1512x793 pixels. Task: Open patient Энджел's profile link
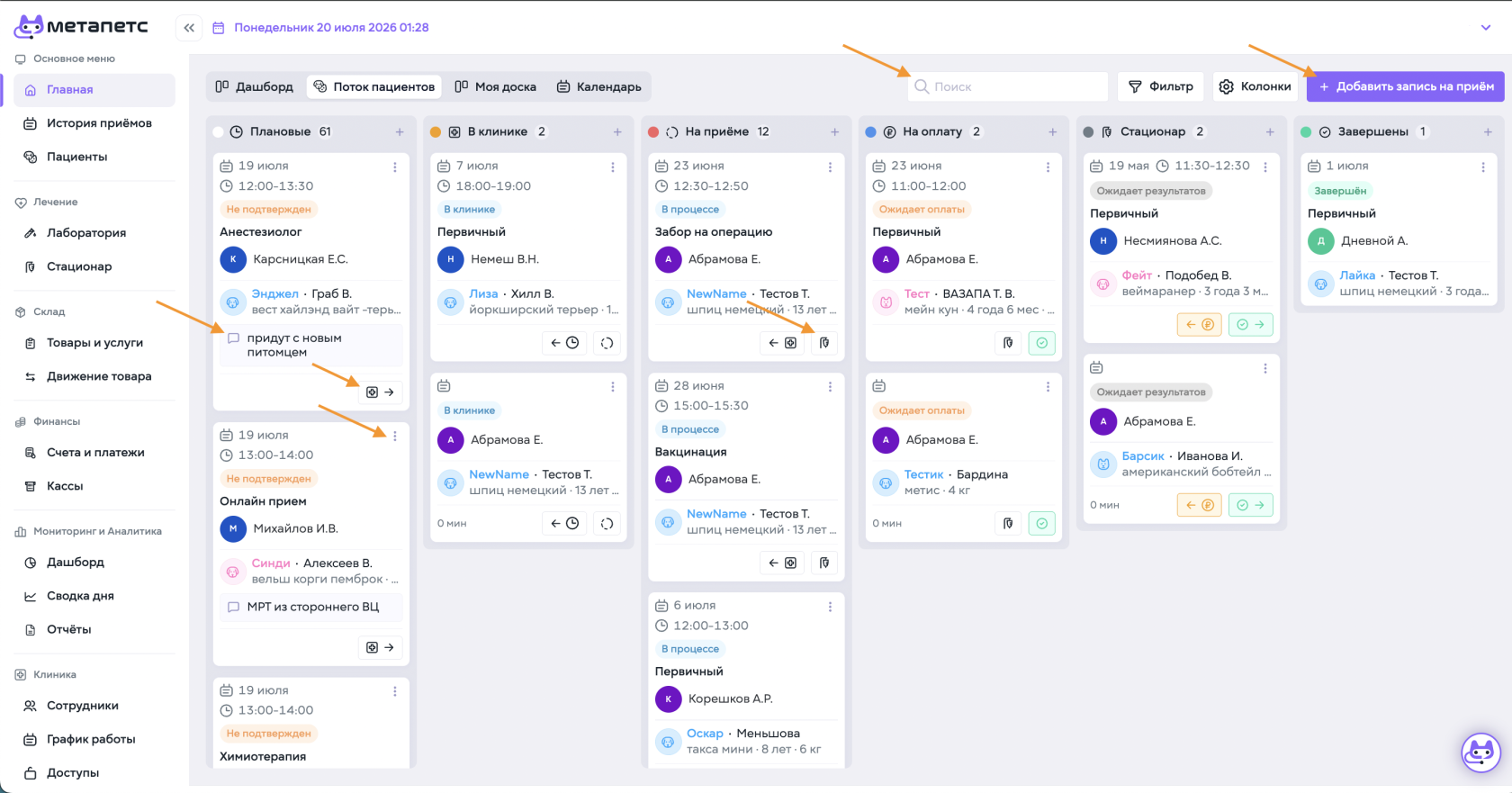[x=274, y=294]
